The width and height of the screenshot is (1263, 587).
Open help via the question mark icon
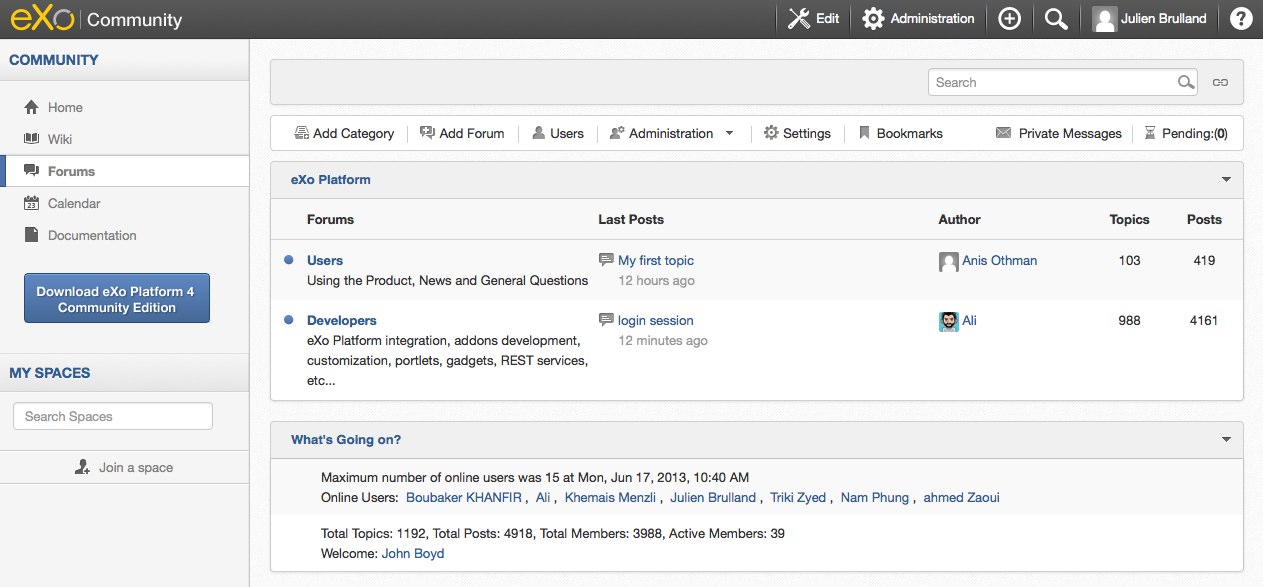pos(1241,19)
